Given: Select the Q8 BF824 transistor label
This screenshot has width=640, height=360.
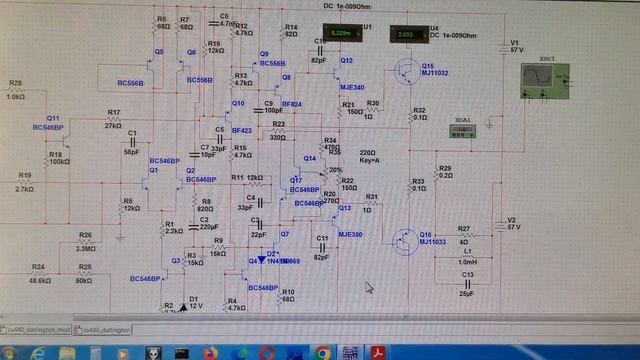Looking at the screenshot, I should coord(291,91).
